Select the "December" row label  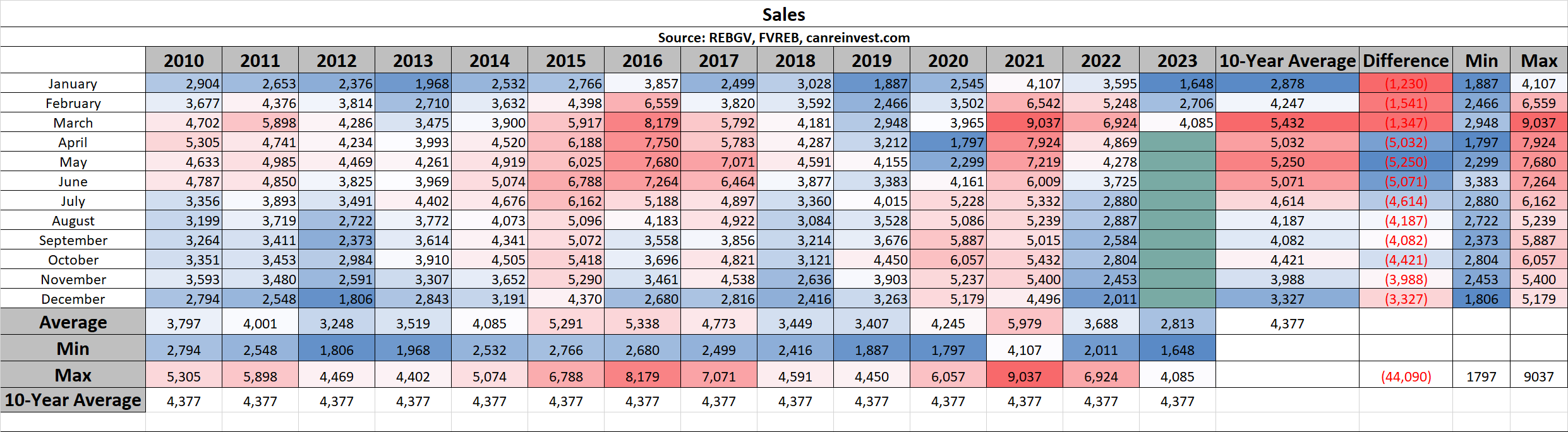(x=73, y=299)
